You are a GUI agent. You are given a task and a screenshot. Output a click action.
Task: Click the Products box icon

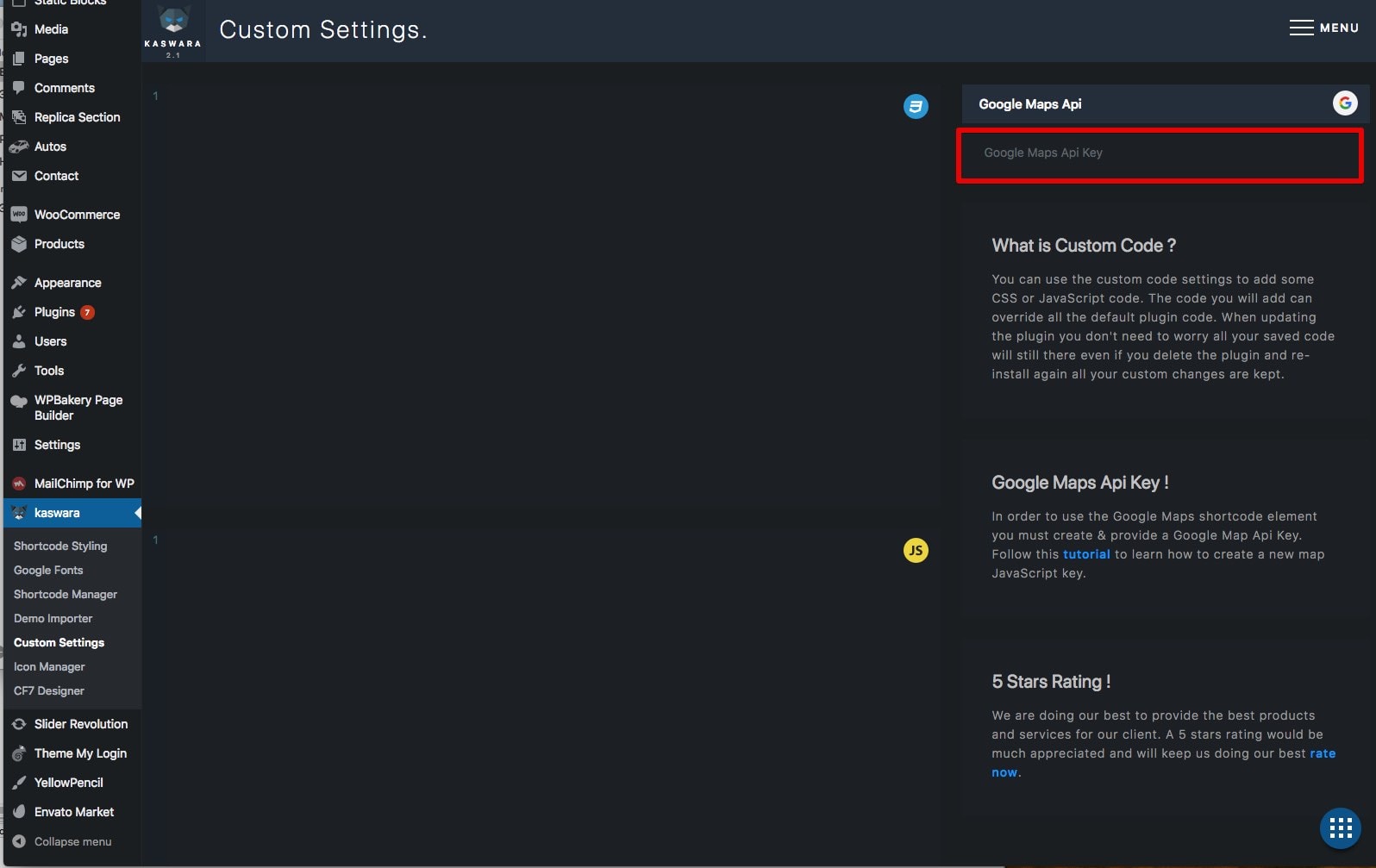[19, 244]
